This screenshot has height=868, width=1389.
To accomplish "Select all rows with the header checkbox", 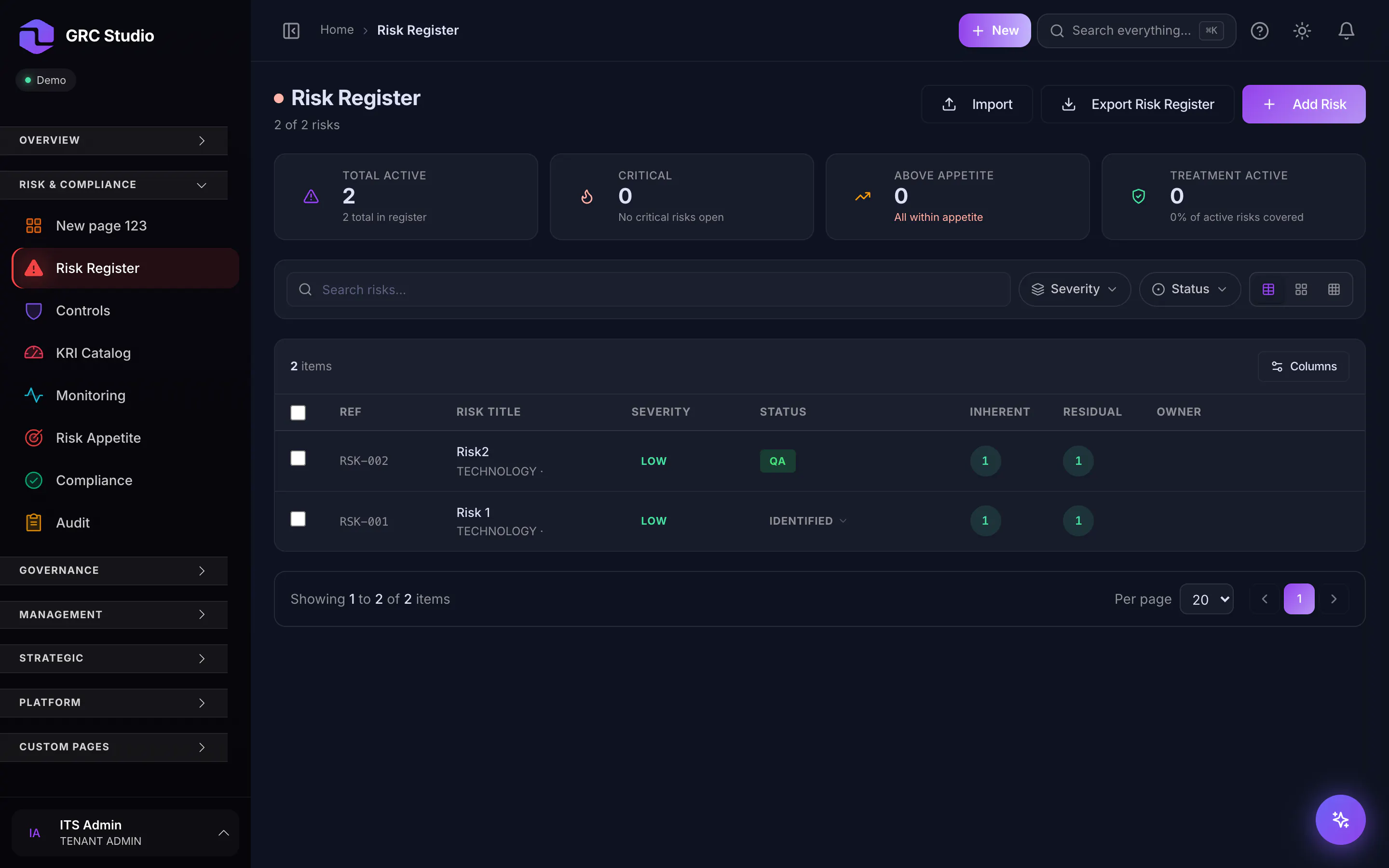I will (x=298, y=412).
